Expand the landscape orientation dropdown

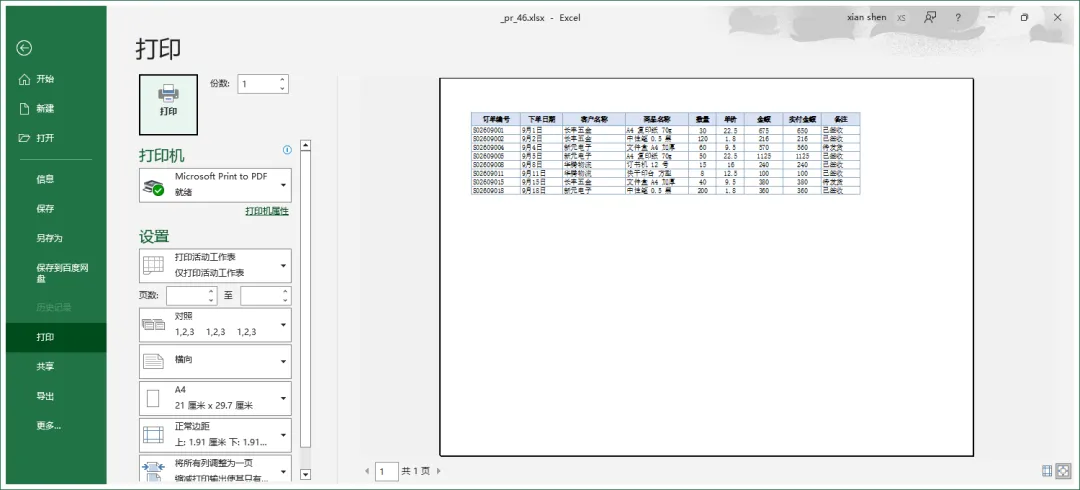click(x=215, y=361)
